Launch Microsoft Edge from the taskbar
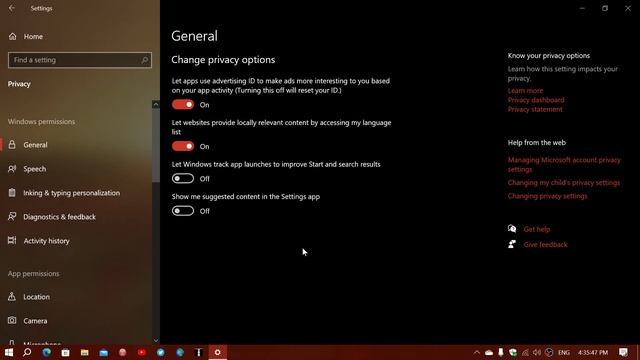 (47, 352)
